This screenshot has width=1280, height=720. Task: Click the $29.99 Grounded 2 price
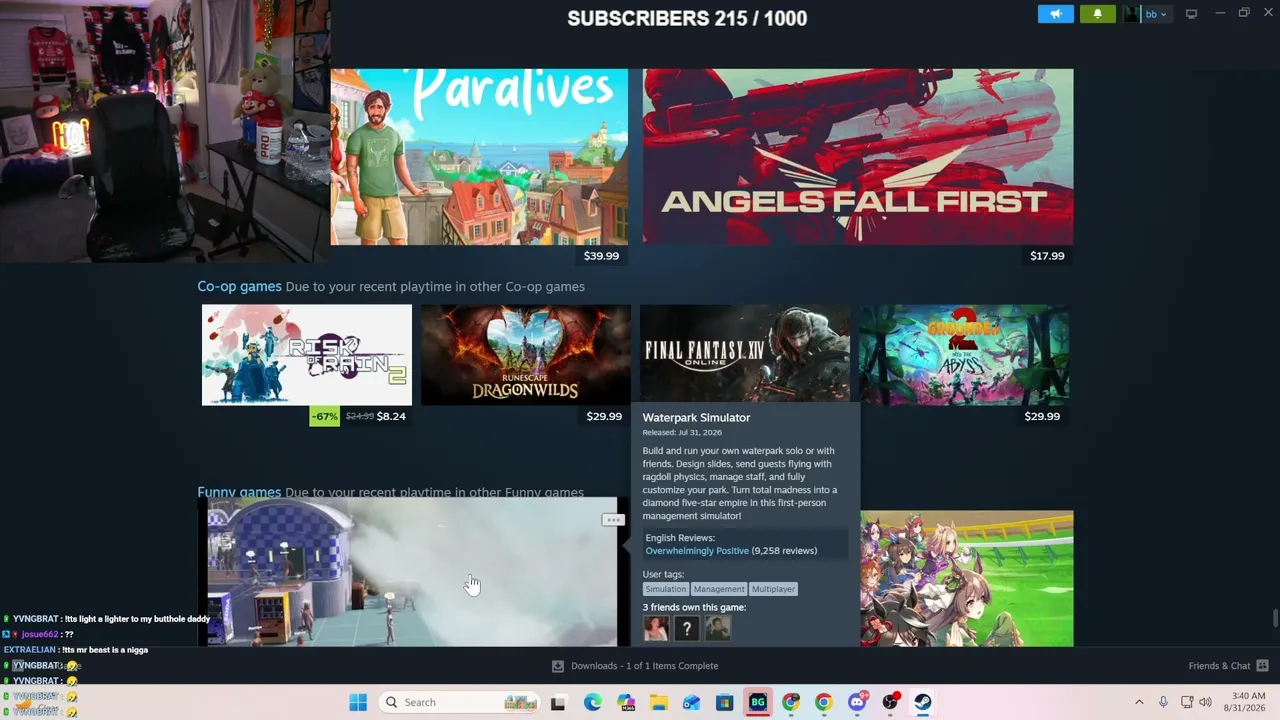pos(1042,416)
